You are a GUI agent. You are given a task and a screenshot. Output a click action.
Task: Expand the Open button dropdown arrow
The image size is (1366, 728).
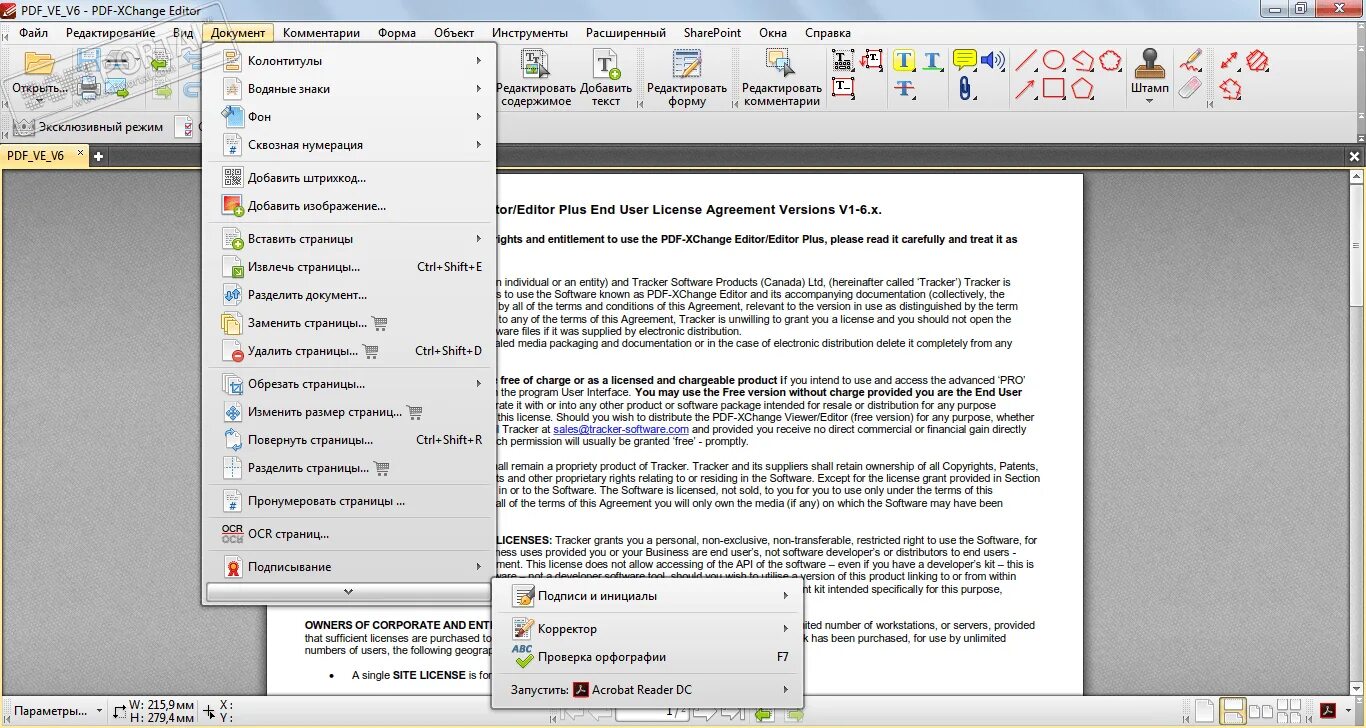click(x=39, y=101)
